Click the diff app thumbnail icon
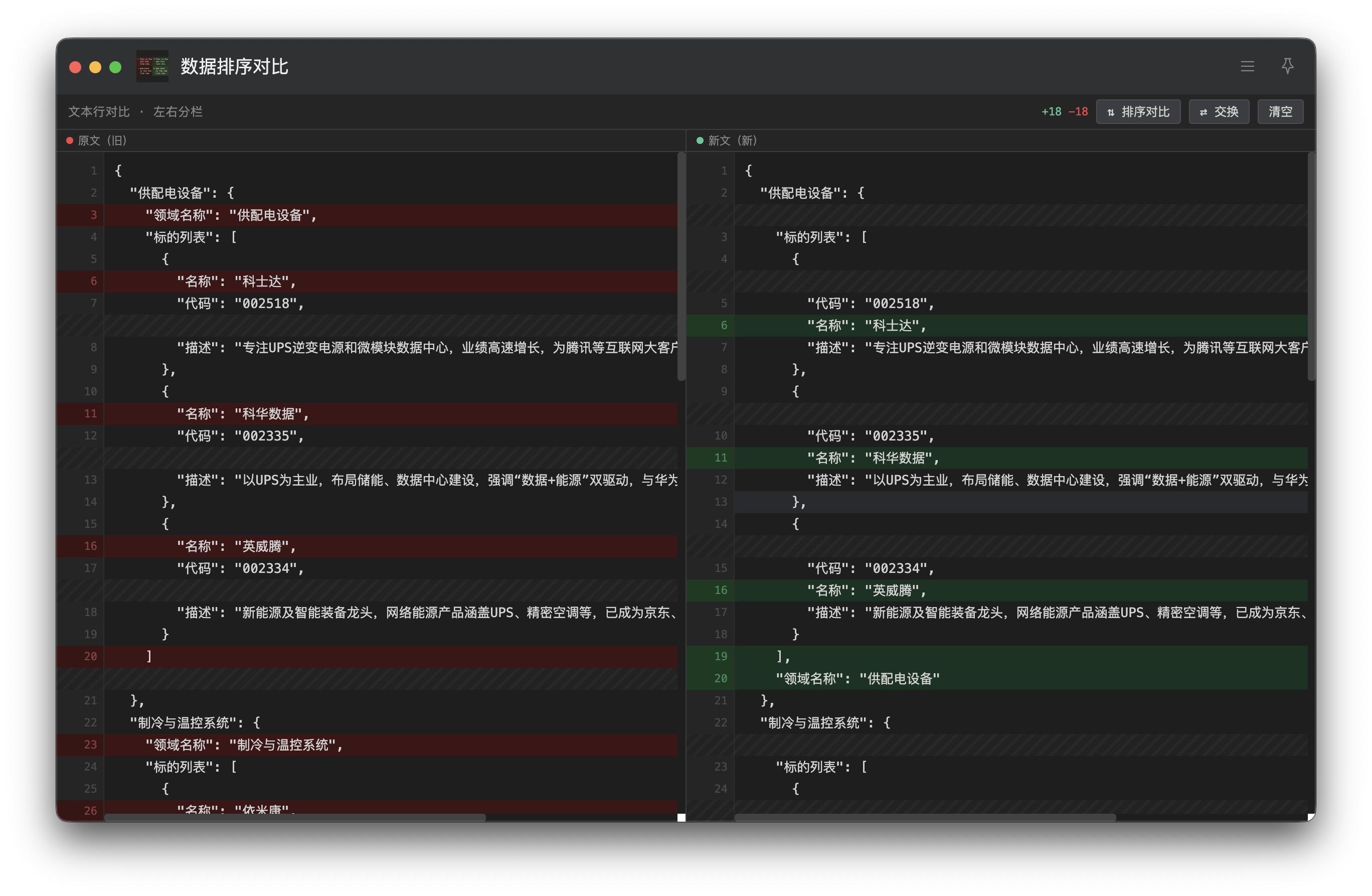 pyautogui.click(x=152, y=66)
